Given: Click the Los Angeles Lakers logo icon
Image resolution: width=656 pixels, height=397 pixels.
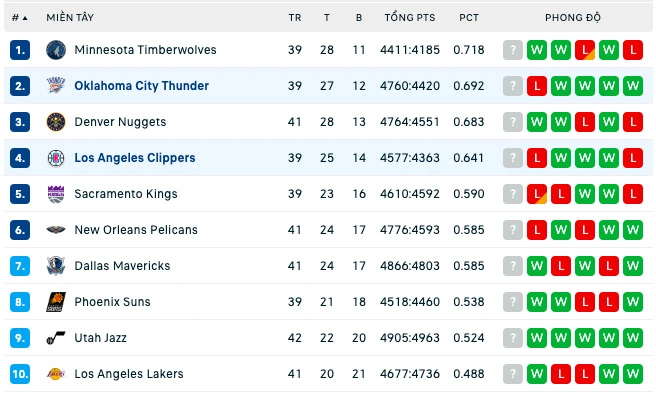Looking at the screenshot, I should [x=56, y=374].
